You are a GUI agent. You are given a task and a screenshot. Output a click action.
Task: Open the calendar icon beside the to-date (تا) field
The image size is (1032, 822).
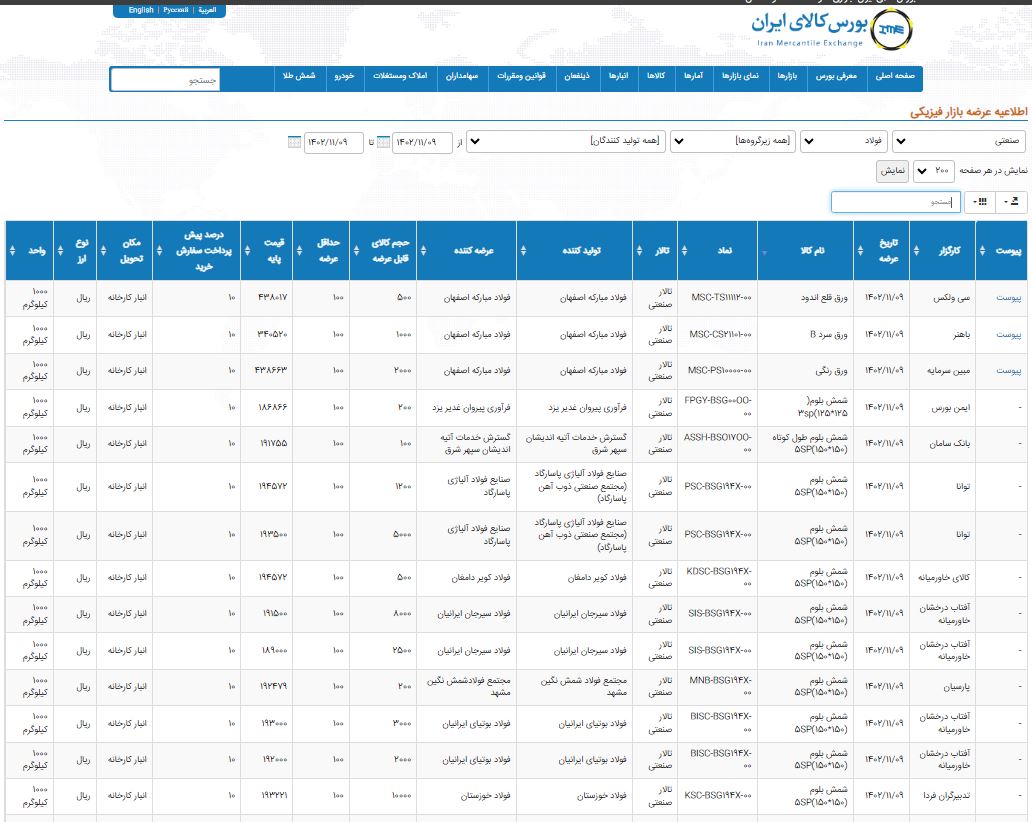294,142
